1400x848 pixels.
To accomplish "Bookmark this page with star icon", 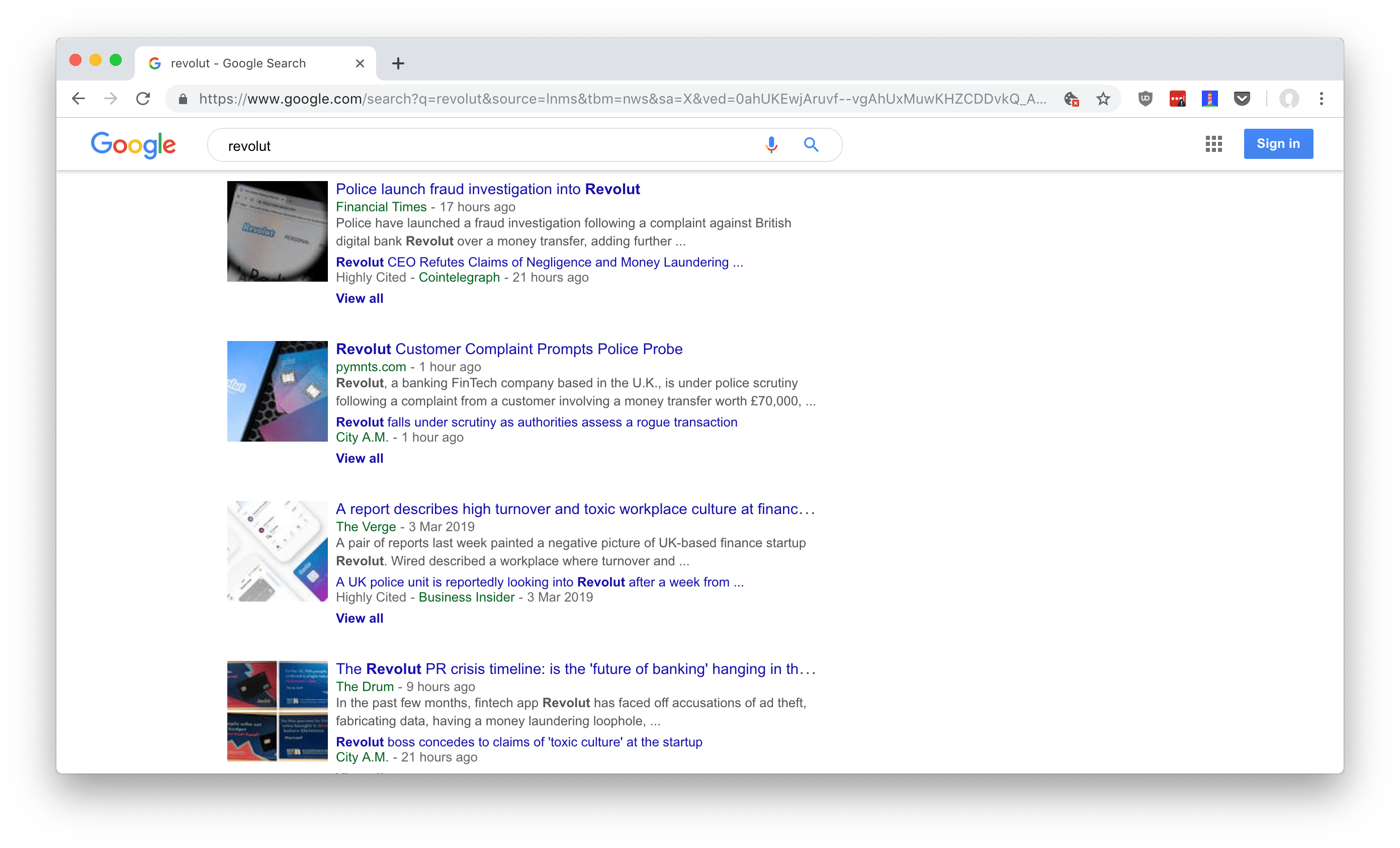I will tap(1103, 99).
